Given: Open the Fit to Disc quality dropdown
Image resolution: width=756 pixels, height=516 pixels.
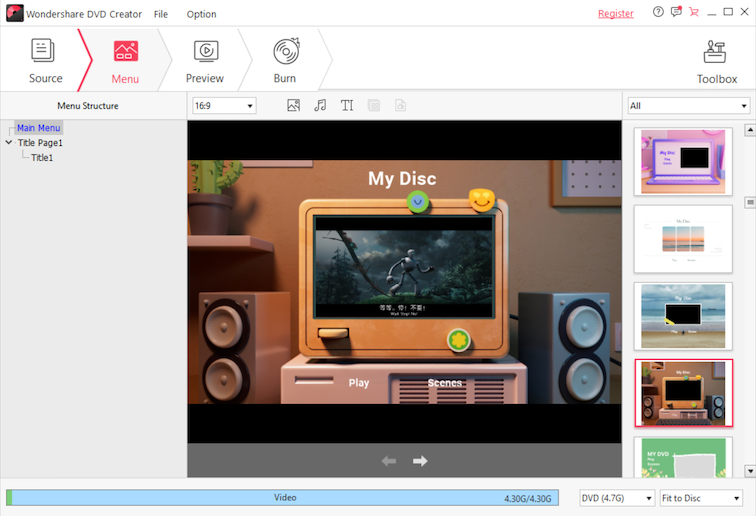Looking at the screenshot, I should pyautogui.click(x=701, y=498).
